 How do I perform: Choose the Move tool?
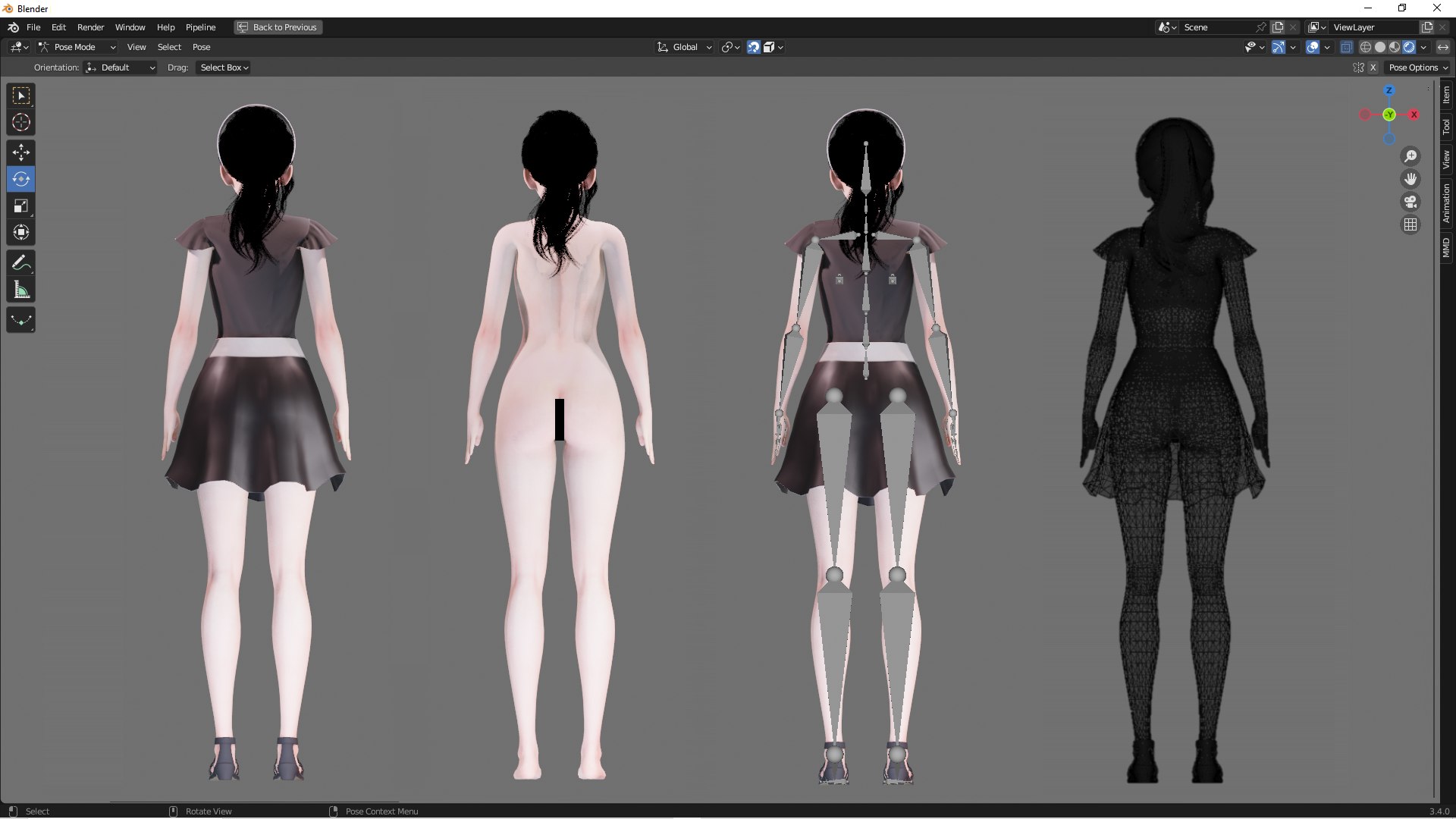(x=21, y=152)
